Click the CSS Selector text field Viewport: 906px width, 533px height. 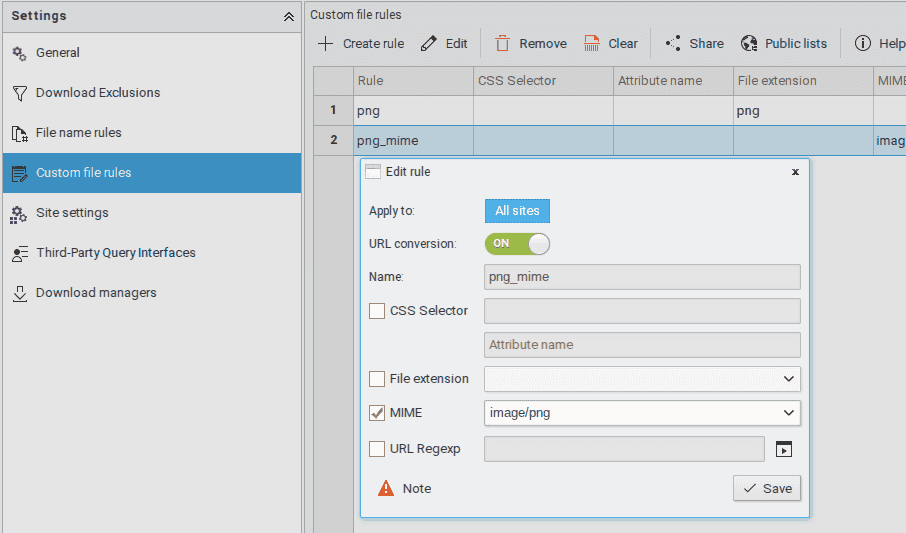coord(642,311)
